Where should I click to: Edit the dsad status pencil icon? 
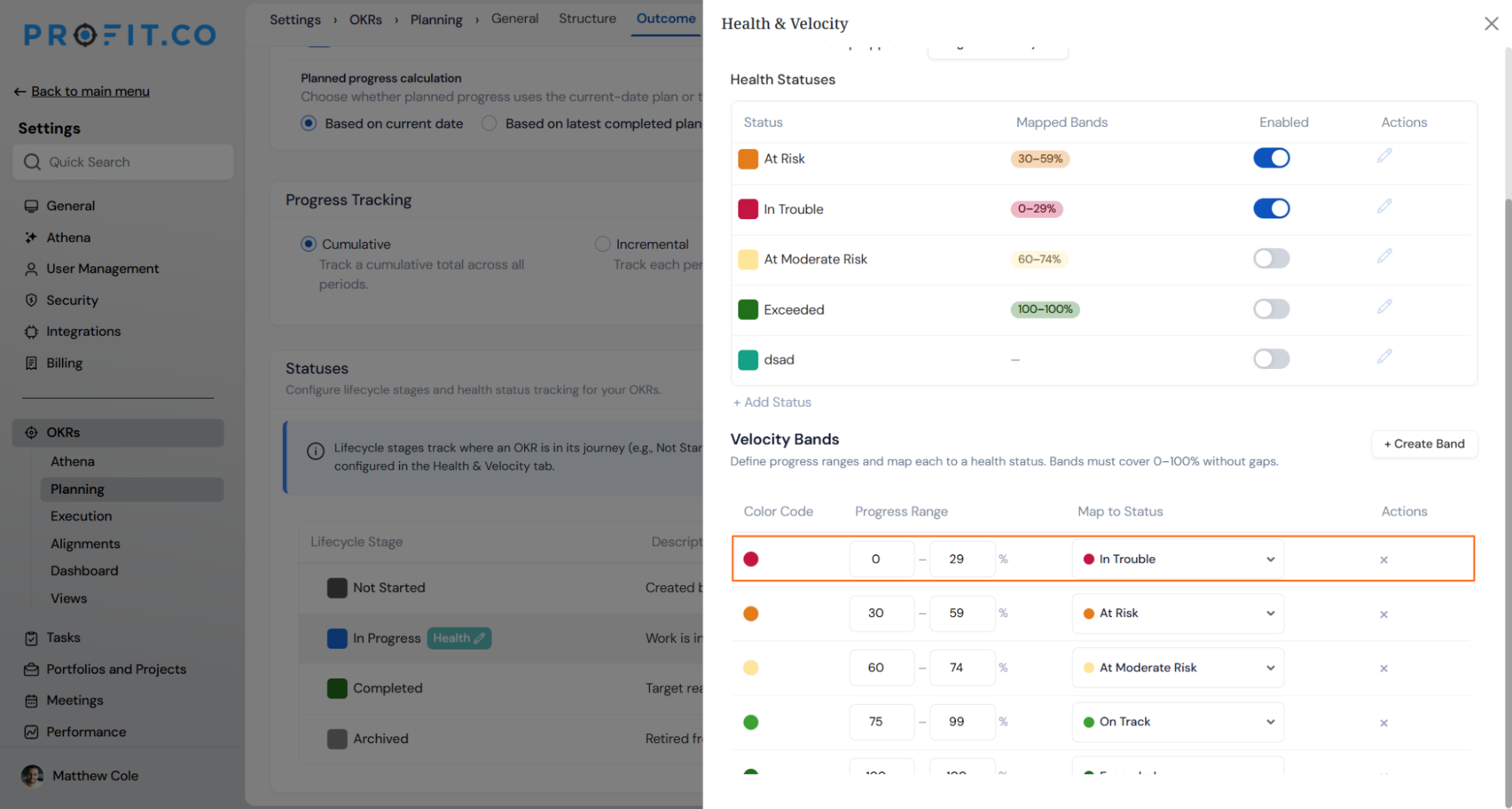pos(1384,357)
